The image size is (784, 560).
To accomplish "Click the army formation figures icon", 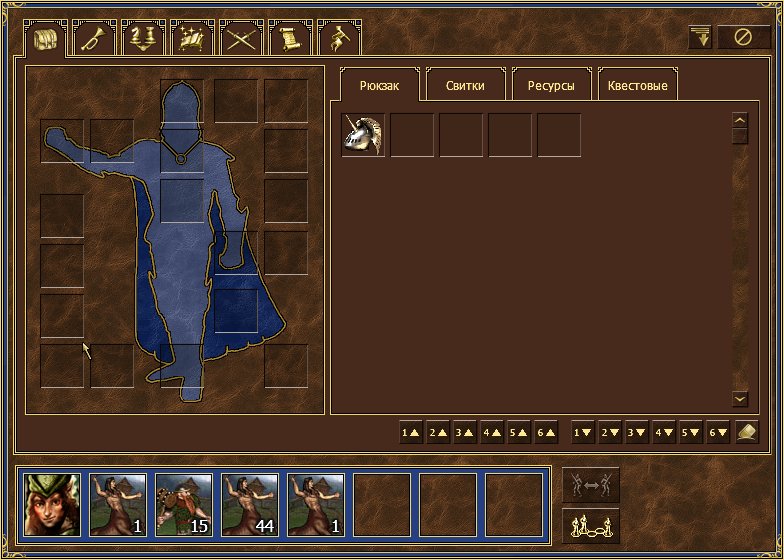I will pos(591,525).
